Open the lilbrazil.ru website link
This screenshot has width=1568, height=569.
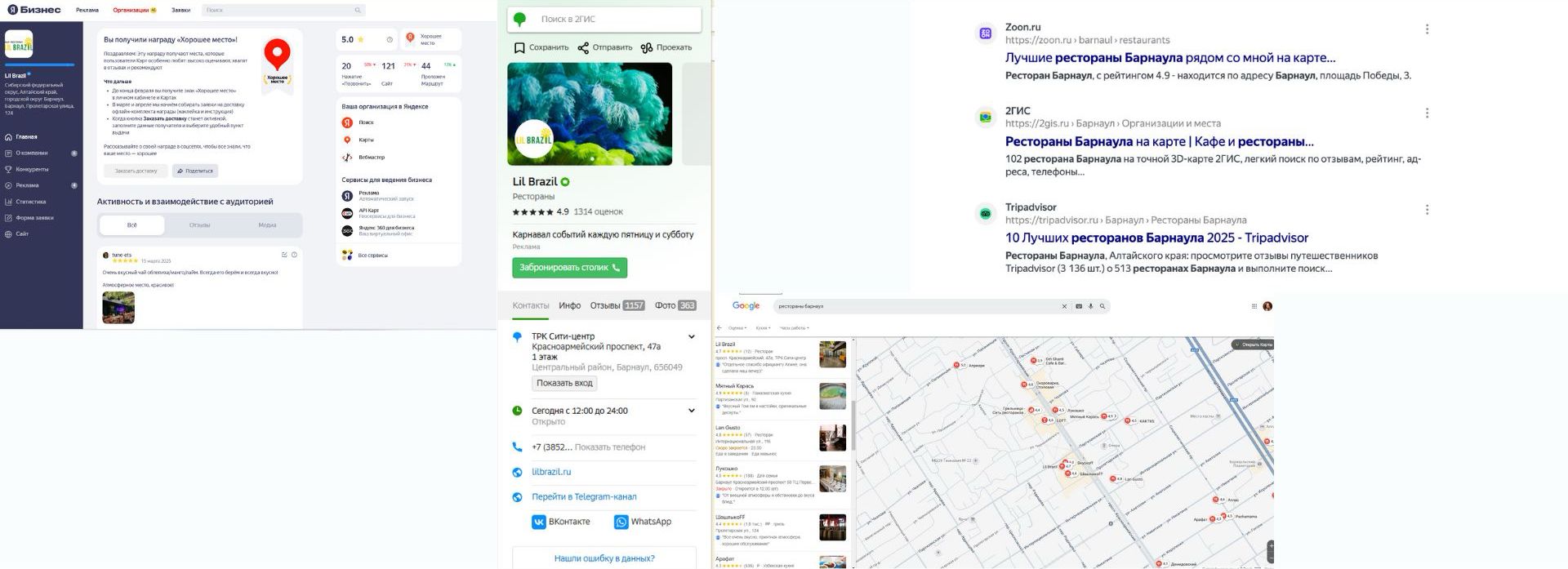[x=551, y=472]
